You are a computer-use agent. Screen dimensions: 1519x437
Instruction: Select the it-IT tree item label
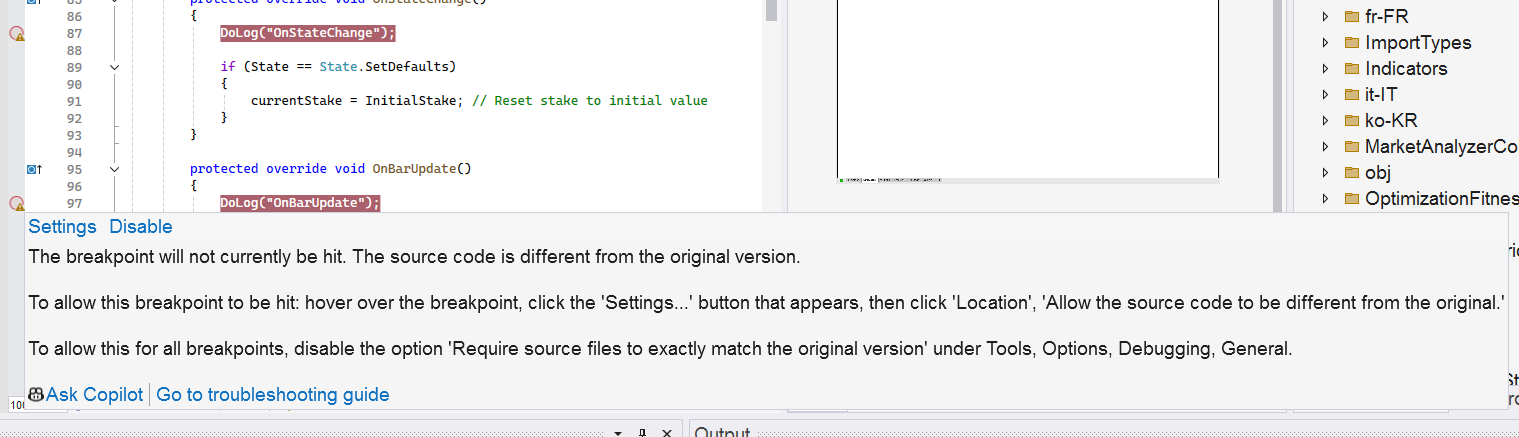[x=1381, y=95]
